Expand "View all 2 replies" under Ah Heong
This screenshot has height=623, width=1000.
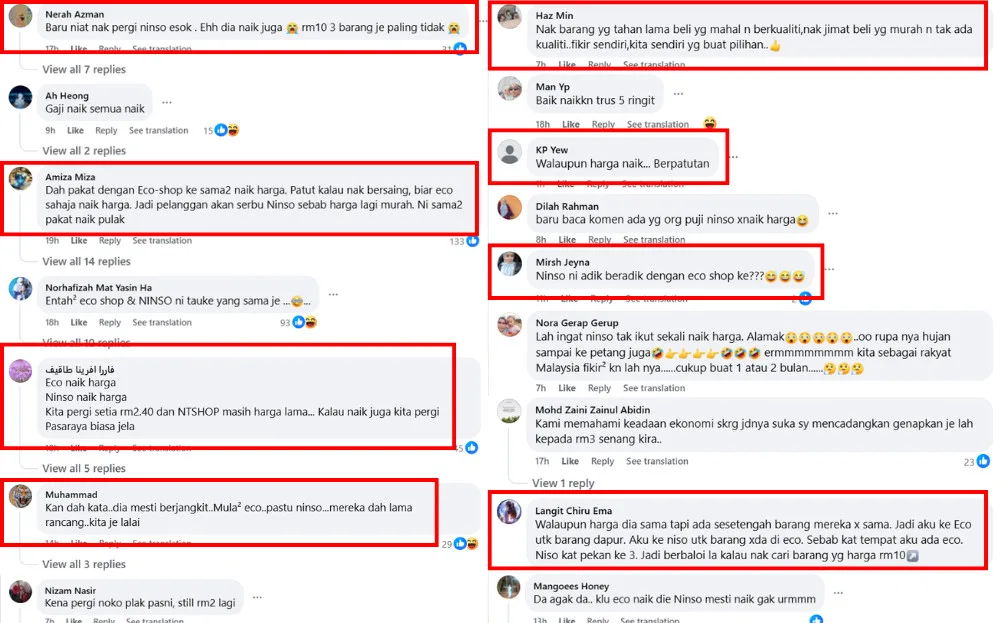[x=84, y=151]
